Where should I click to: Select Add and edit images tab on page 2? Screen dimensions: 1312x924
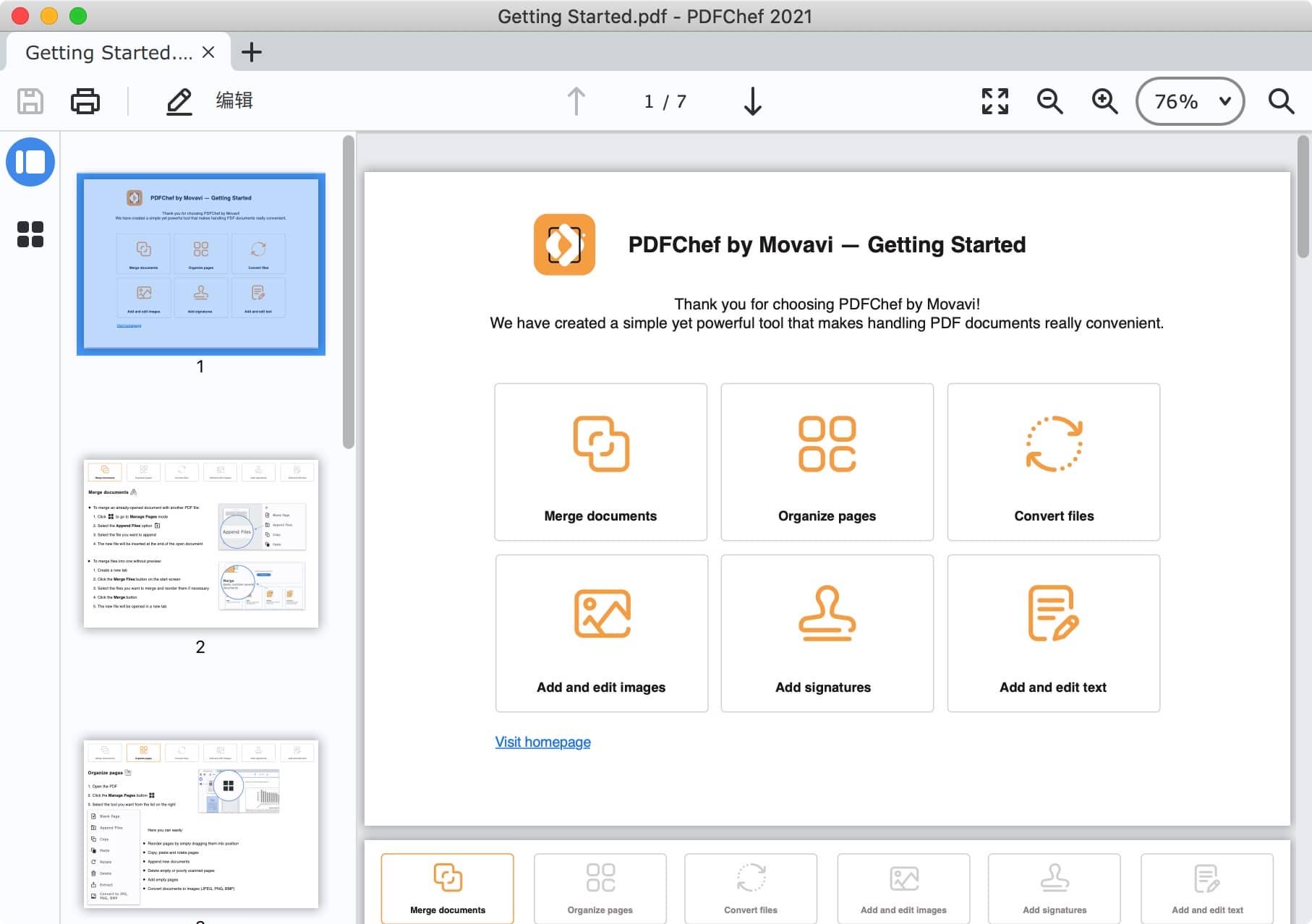click(903, 889)
